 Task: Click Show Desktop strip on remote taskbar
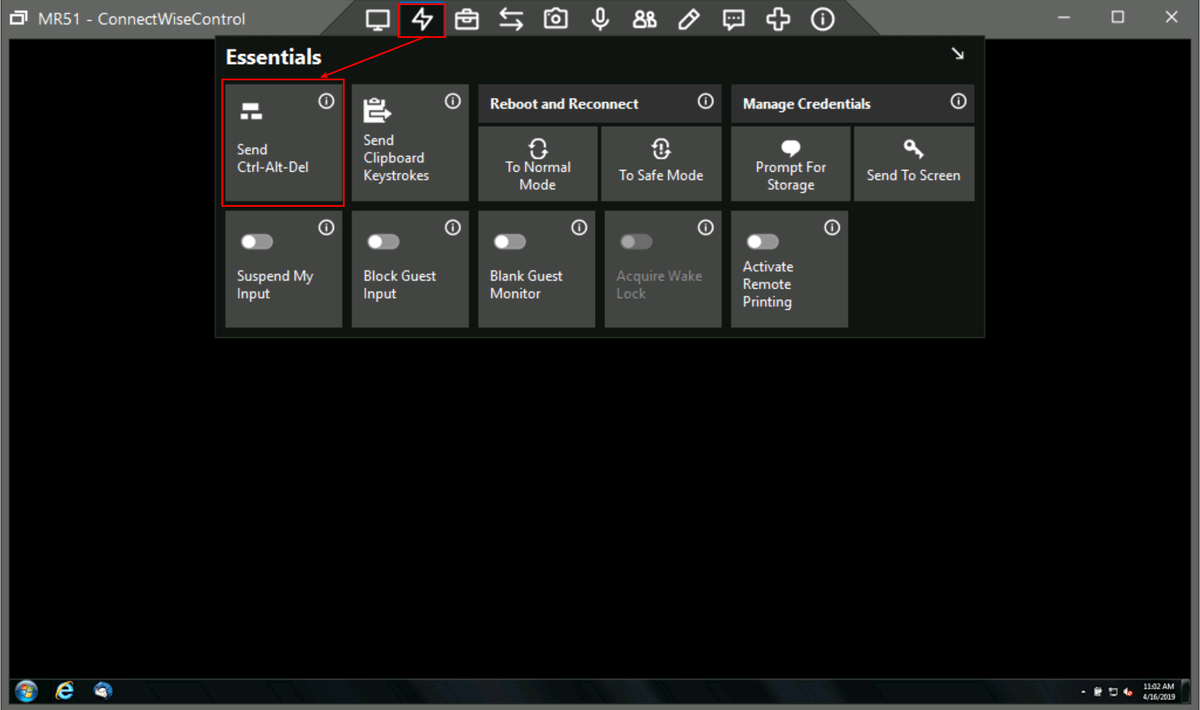tap(1186, 692)
